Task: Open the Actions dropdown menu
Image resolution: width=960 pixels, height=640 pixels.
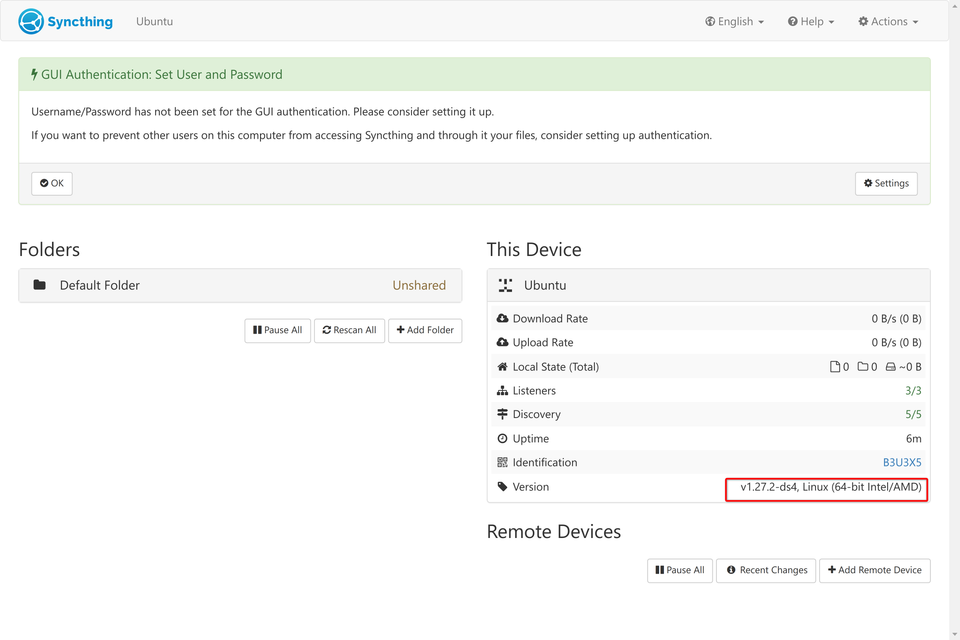Action: pos(888,21)
